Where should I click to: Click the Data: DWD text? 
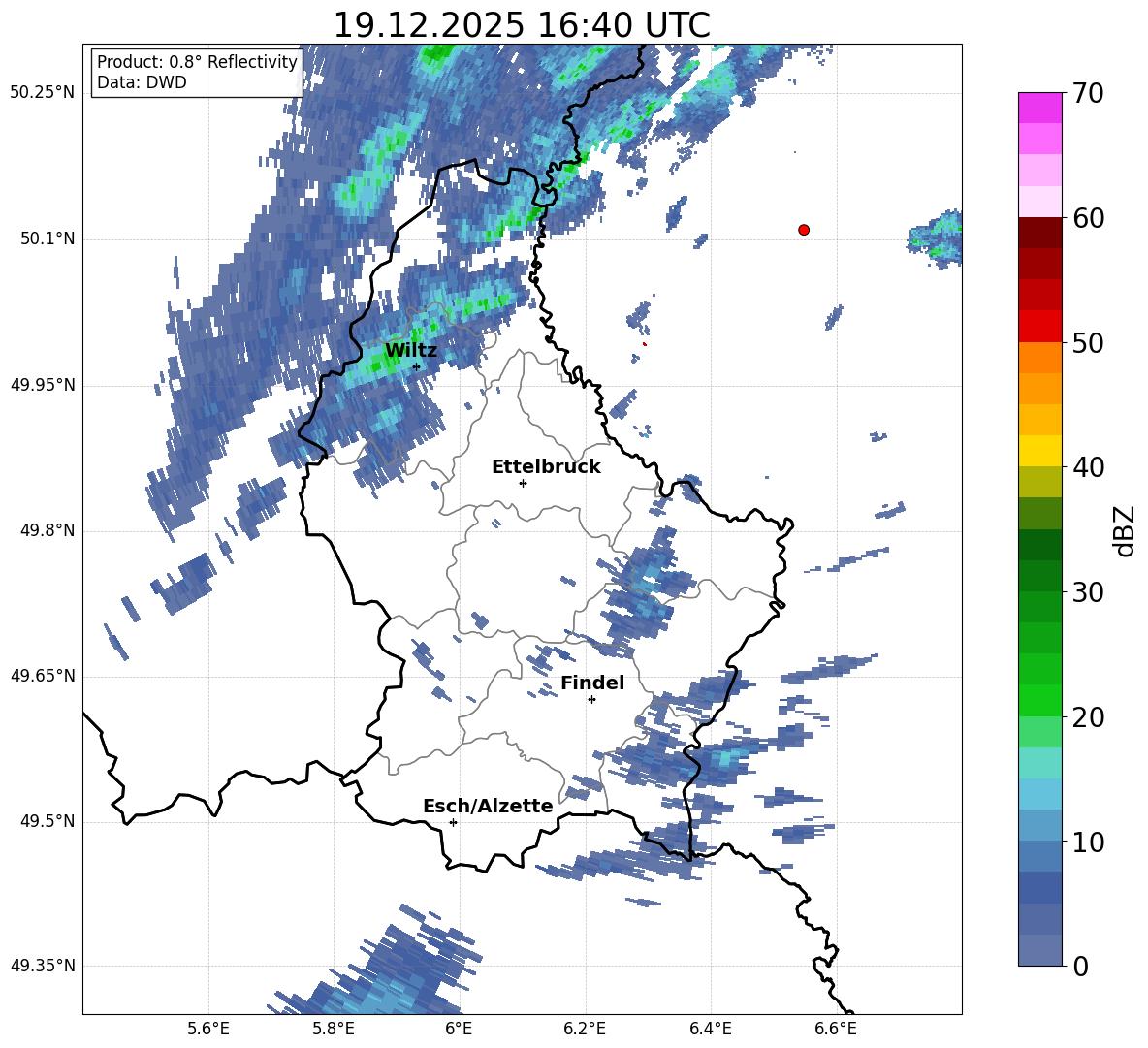[x=142, y=82]
